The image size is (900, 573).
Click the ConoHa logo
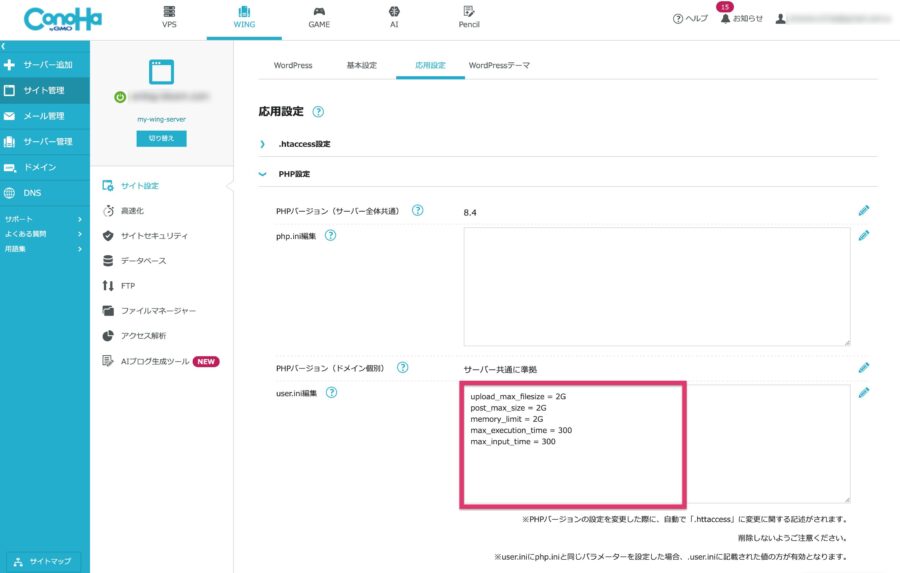pyautogui.click(x=63, y=19)
